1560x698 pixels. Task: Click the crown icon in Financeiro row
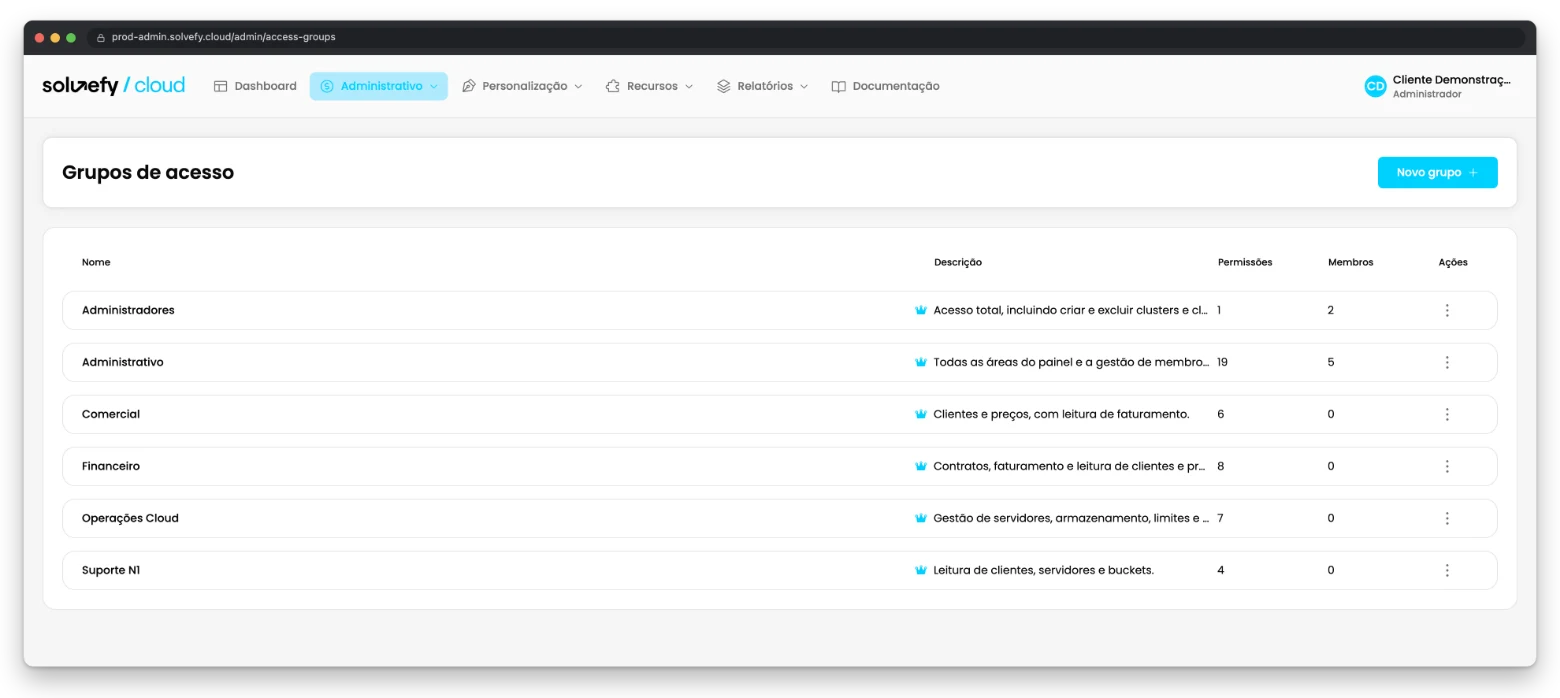(x=921, y=466)
